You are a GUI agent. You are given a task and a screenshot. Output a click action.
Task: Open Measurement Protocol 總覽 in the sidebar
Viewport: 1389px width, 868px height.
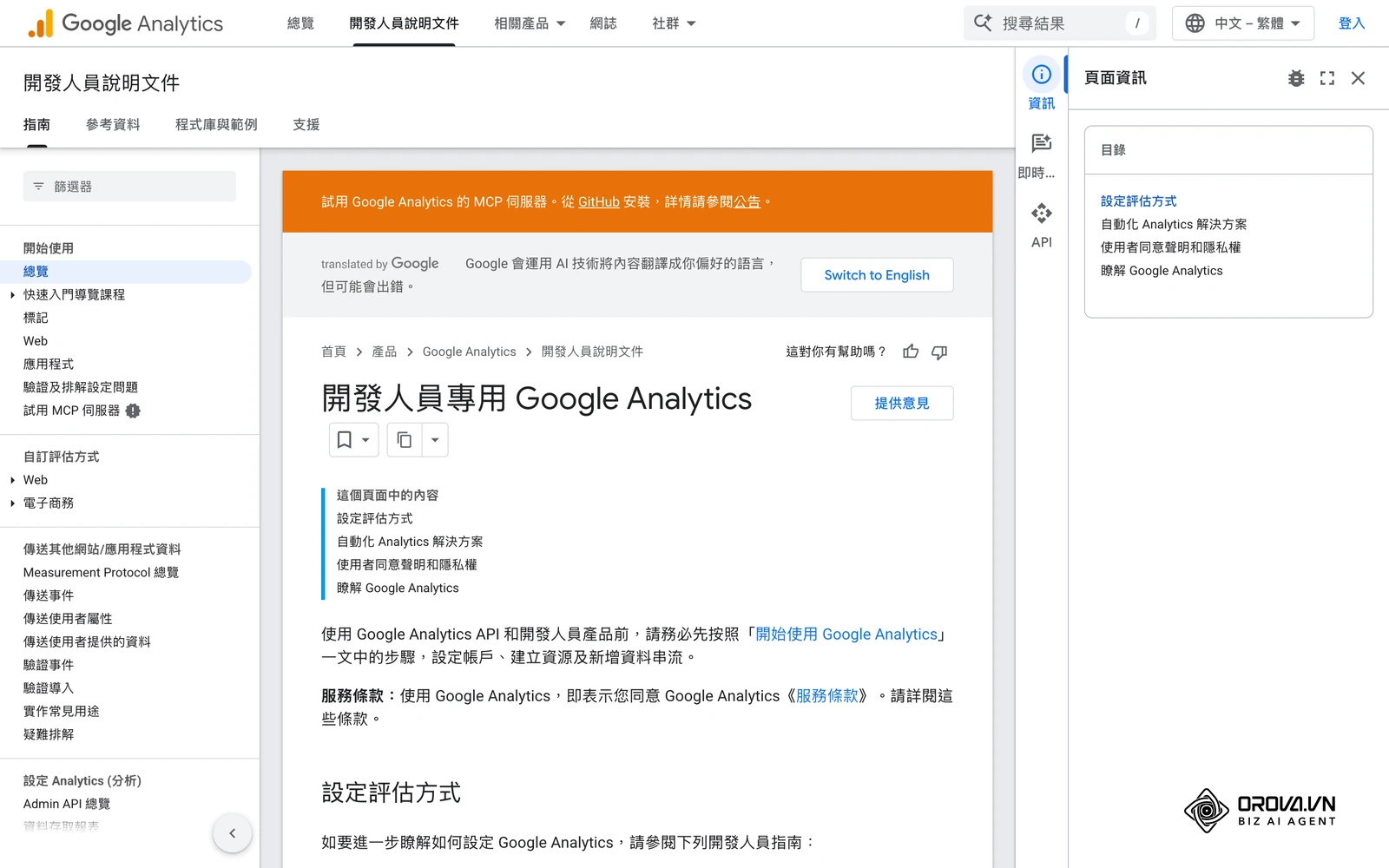101,573
